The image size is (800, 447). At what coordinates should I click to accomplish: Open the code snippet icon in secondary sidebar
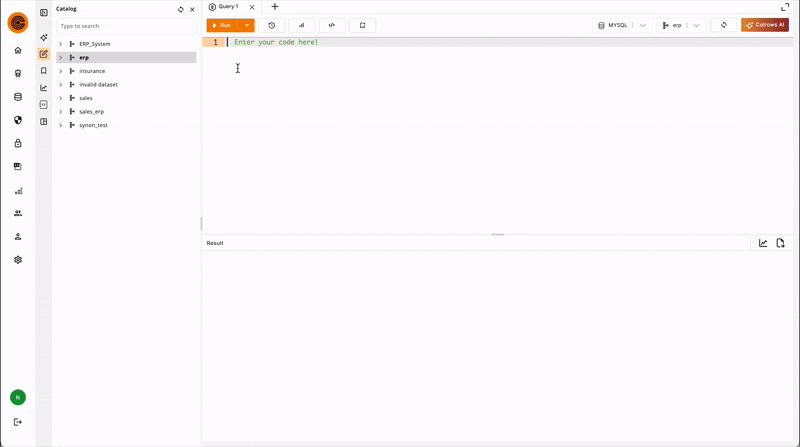point(44,105)
